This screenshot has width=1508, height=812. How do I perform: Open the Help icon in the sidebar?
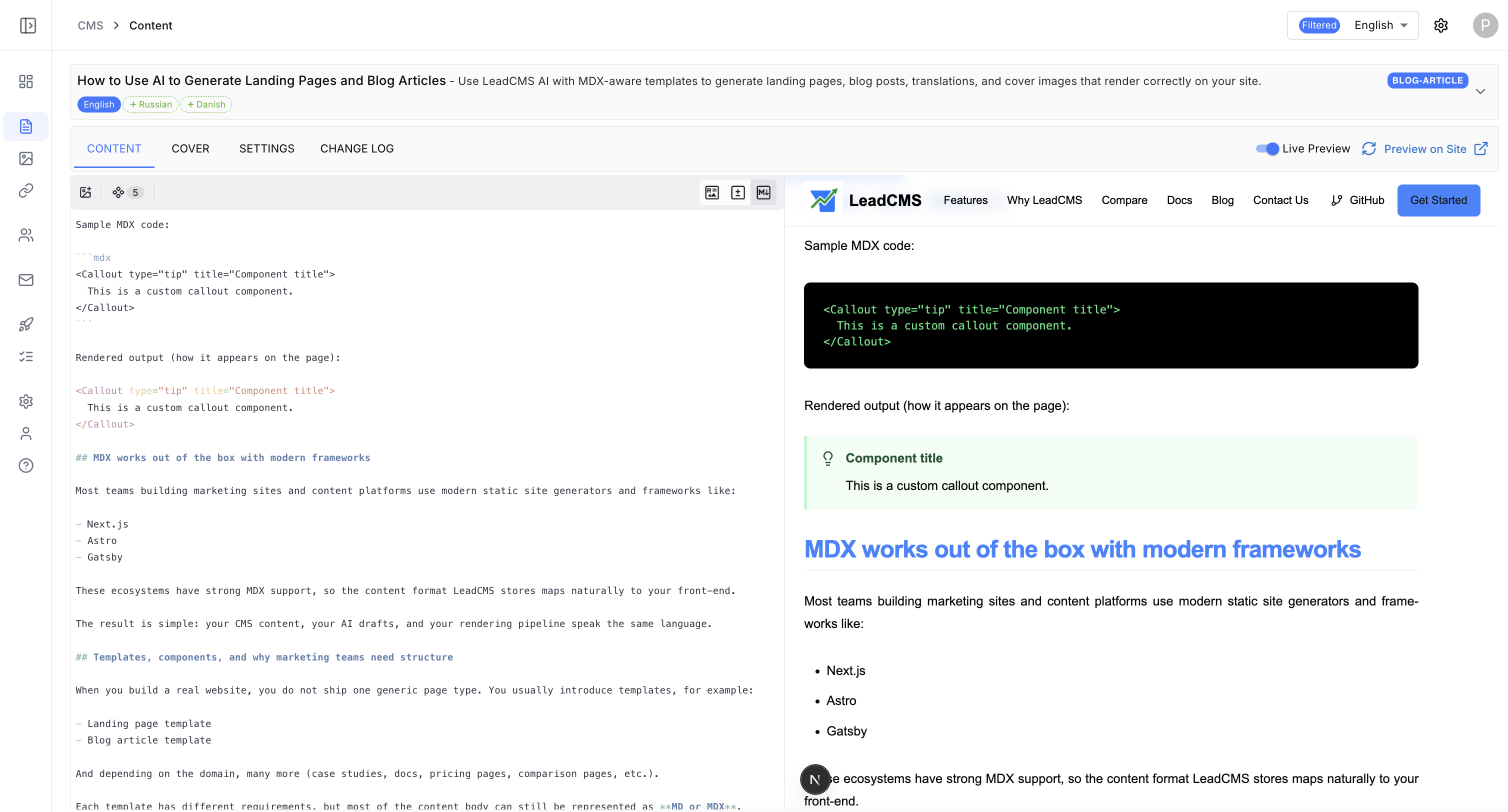coord(26,465)
